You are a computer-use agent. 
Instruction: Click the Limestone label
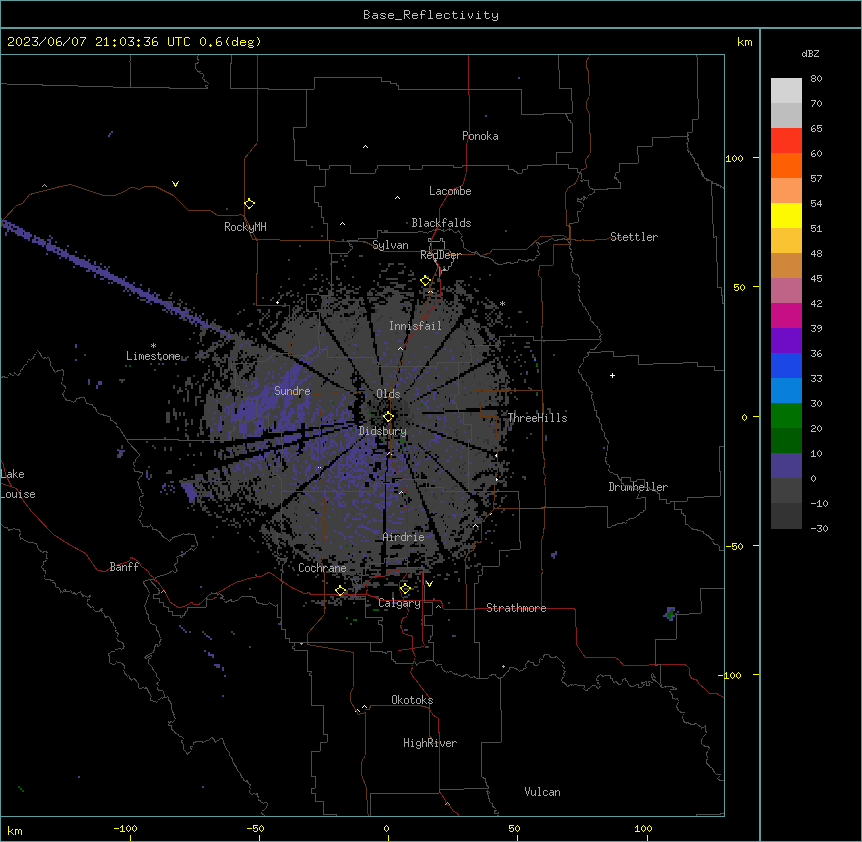point(153,356)
